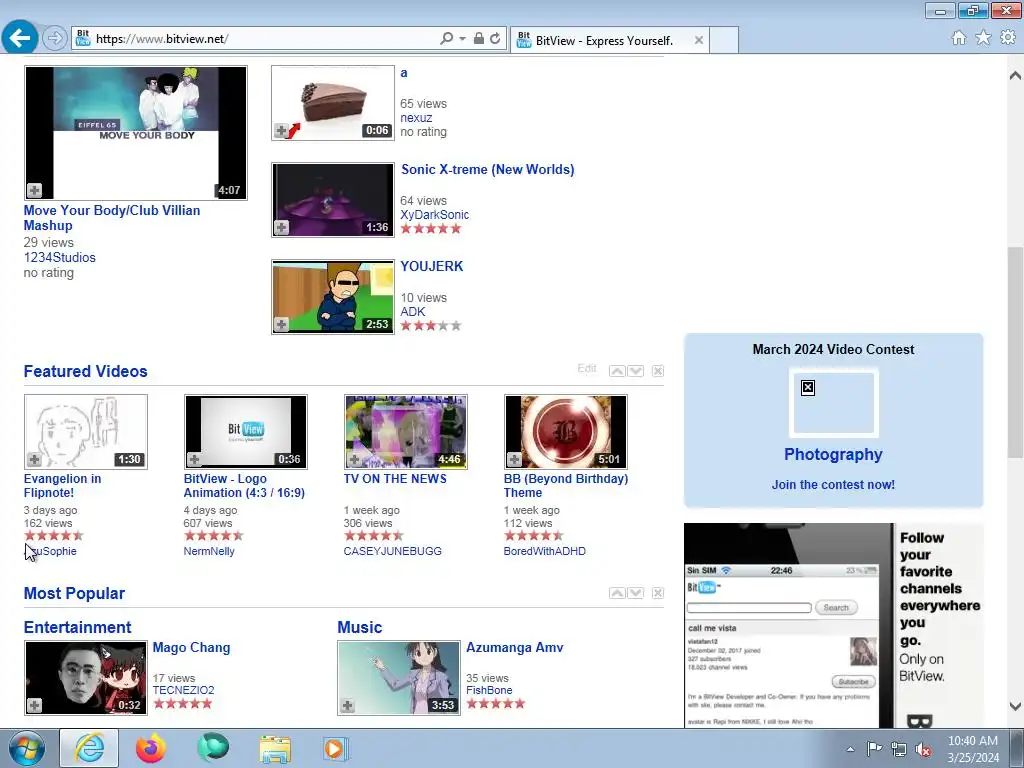The image size is (1024, 768).
Task: Open a new blank tab
Action: 724,40
